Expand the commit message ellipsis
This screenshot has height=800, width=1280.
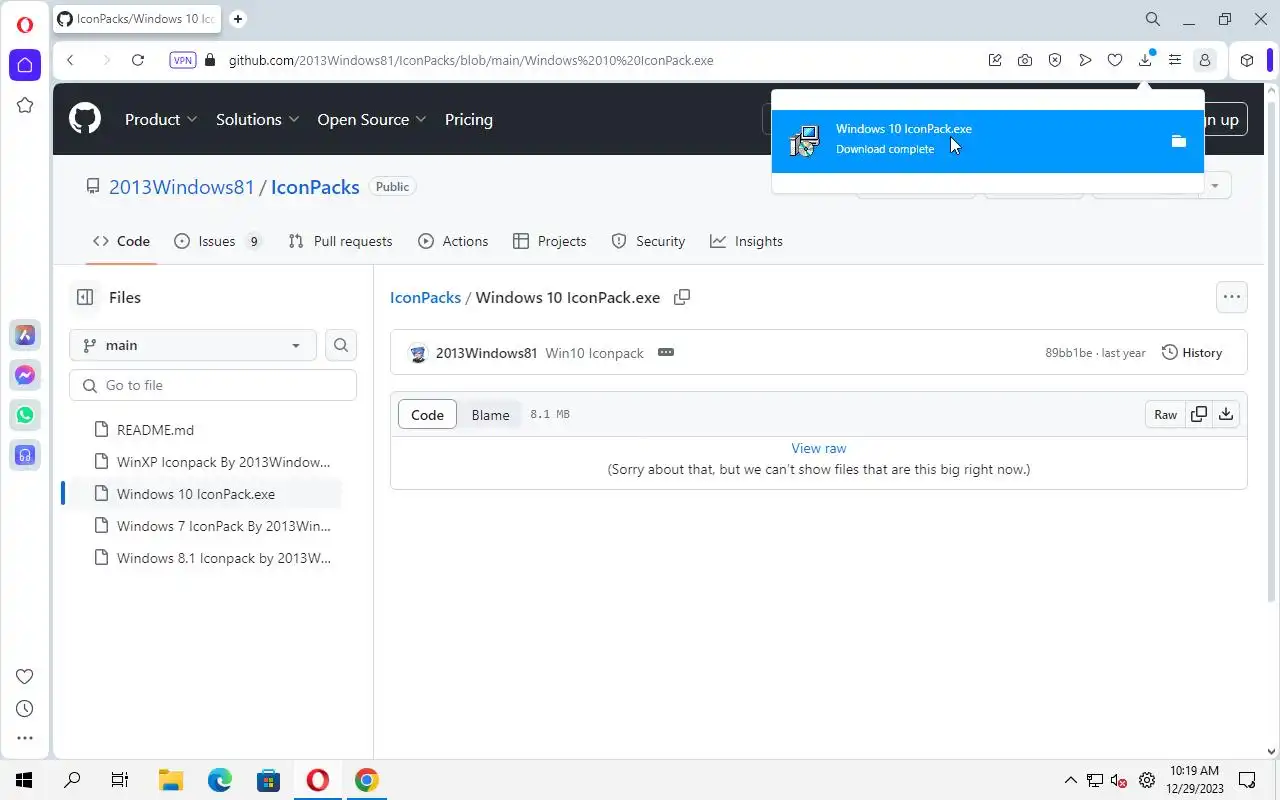point(666,352)
